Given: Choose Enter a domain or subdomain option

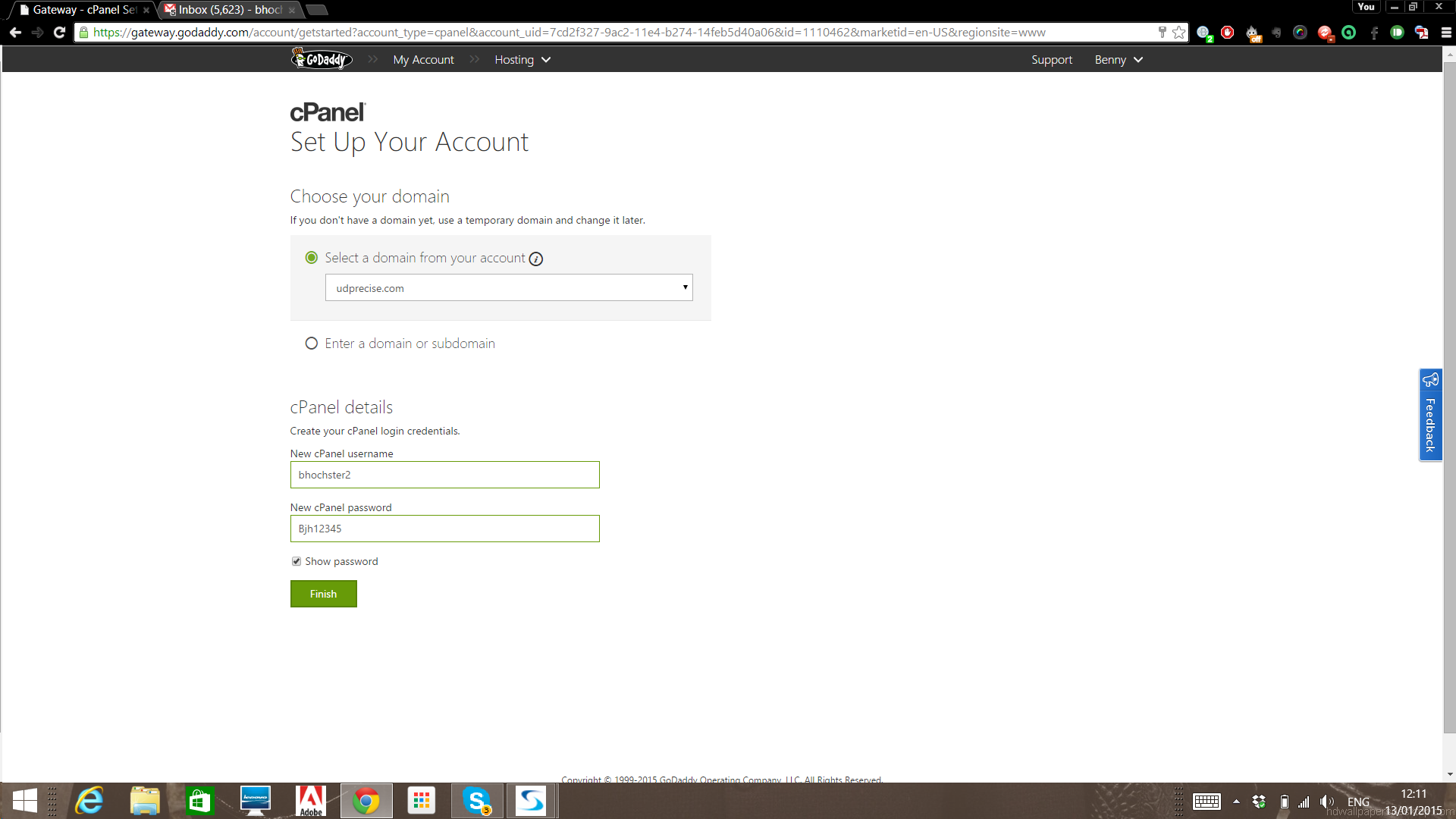Looking at the screenshot, I should coord(311,344).
